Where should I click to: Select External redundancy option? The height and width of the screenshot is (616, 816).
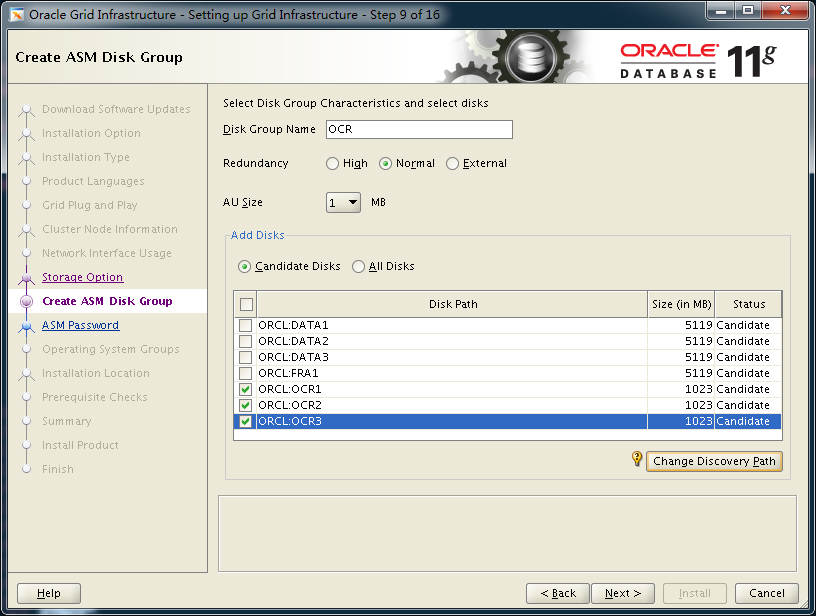tap(453, 164)
